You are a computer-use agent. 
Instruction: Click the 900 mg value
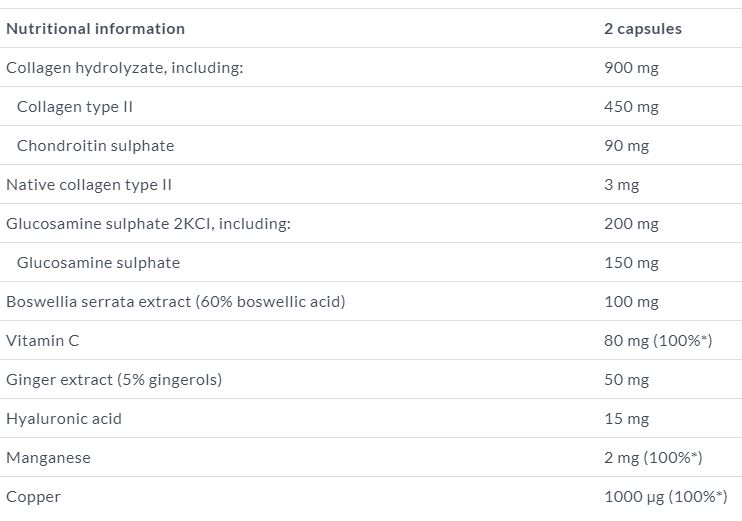pyautogui.click(x=631, y=68)
